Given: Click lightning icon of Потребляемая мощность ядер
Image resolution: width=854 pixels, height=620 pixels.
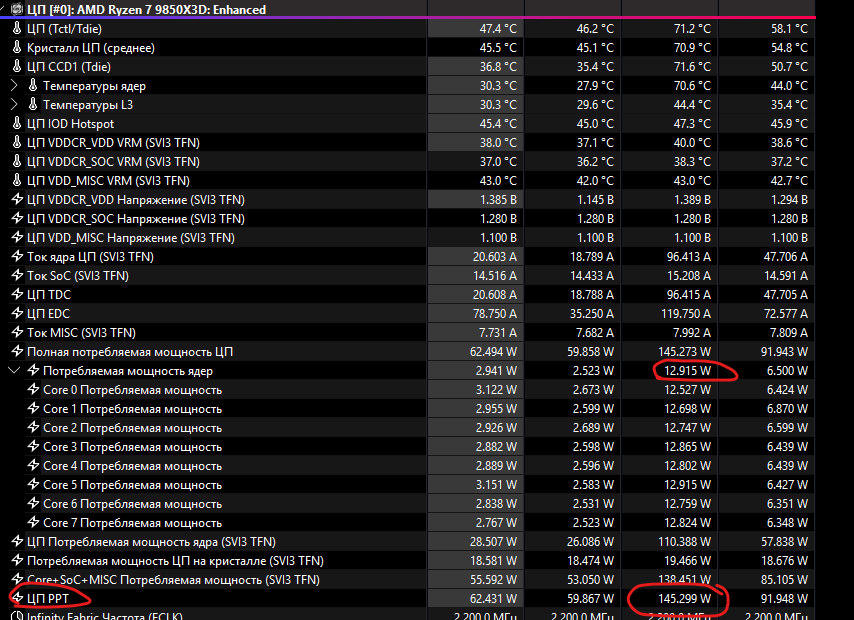Looking at the screenshot, I should pos(33,370).
